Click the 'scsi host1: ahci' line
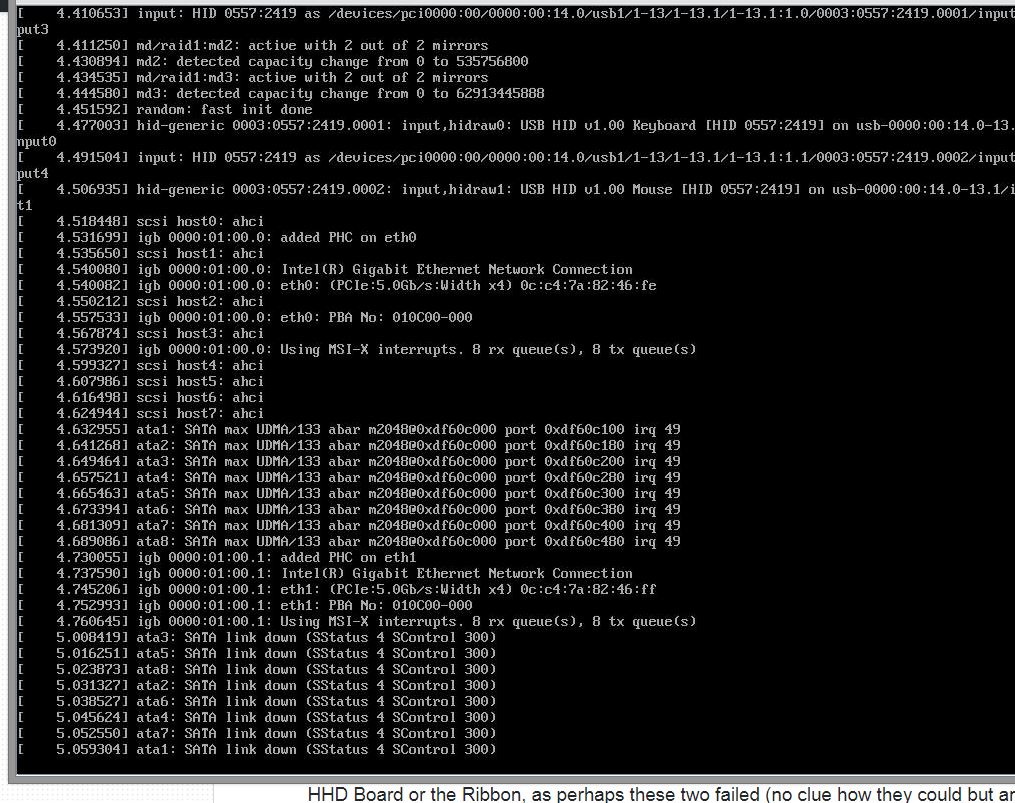1015x803 pixels. point(140,254)
